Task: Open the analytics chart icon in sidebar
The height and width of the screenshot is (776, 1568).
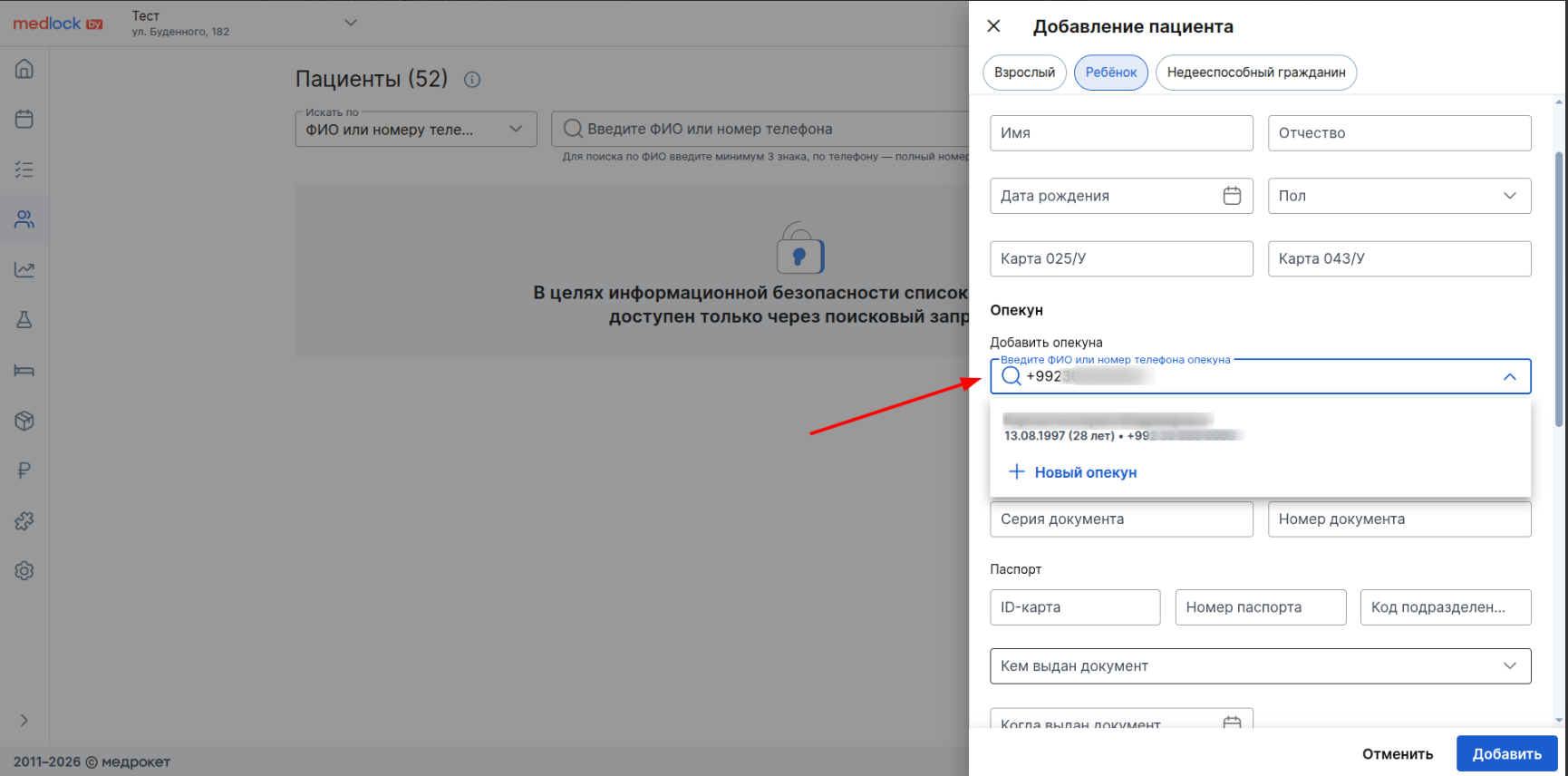Action: tap(24, 269)
